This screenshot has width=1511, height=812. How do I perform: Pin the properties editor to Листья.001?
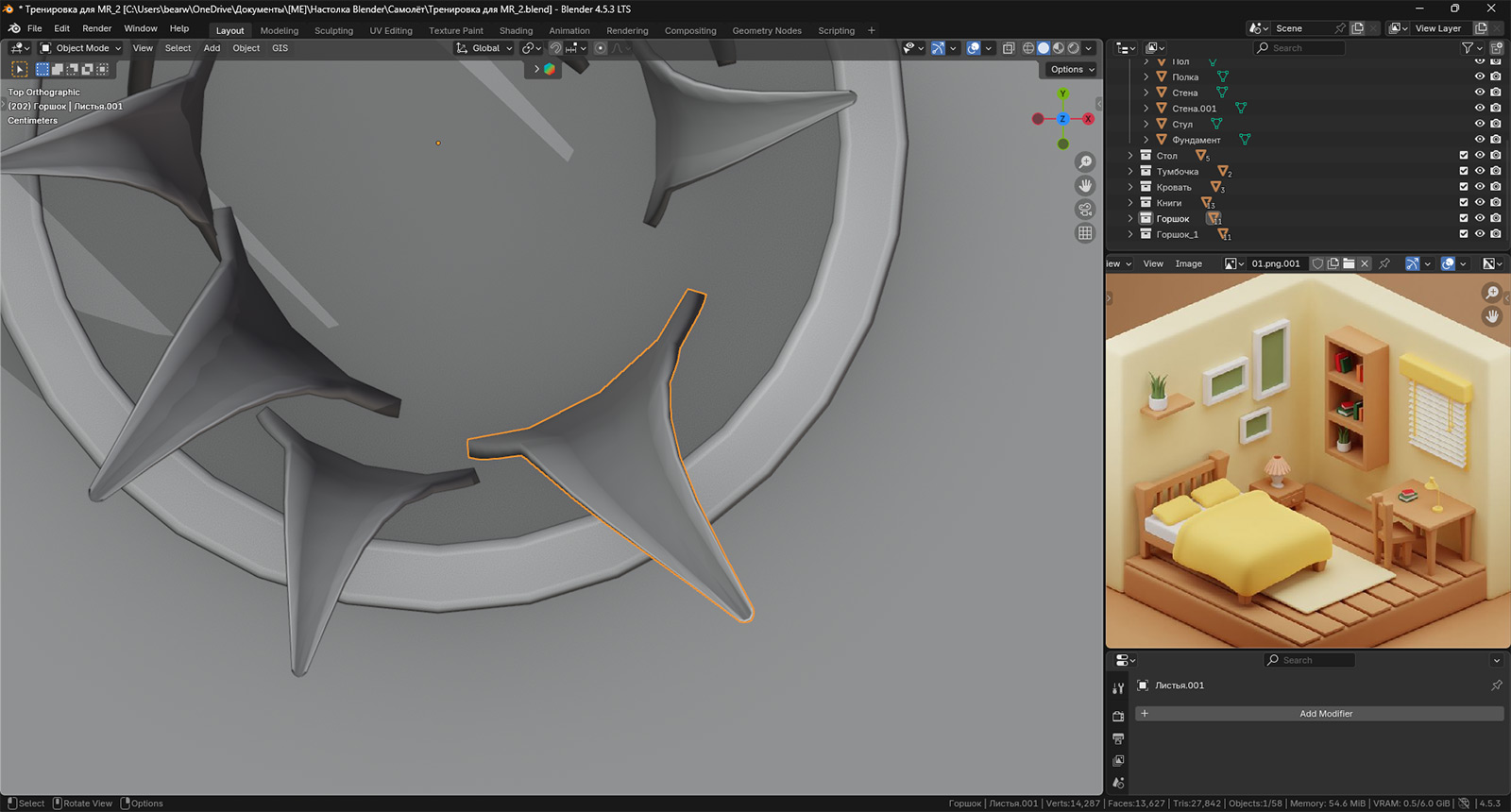[1496, 685]
